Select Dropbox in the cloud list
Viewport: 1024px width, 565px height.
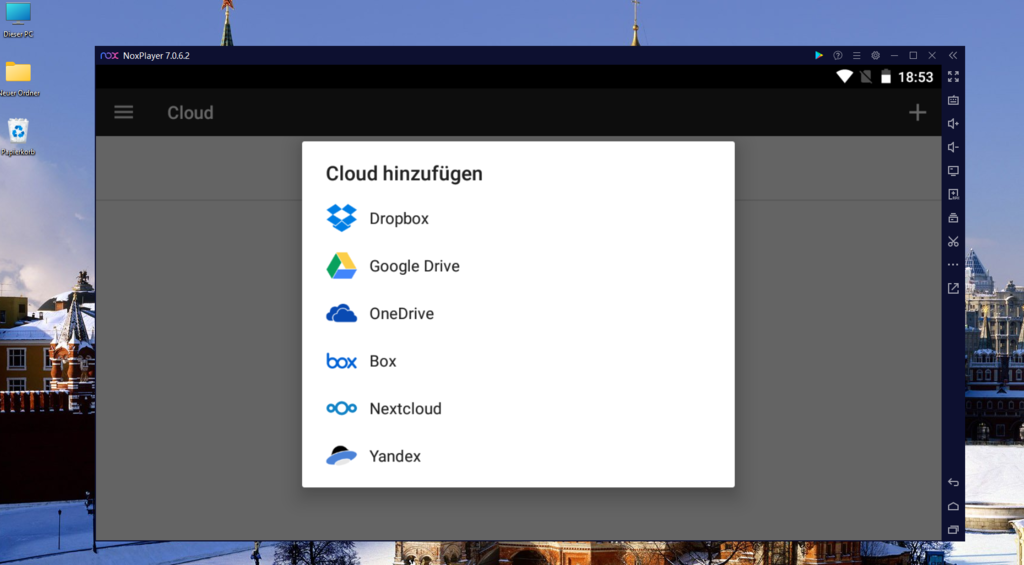coord(518,218)
